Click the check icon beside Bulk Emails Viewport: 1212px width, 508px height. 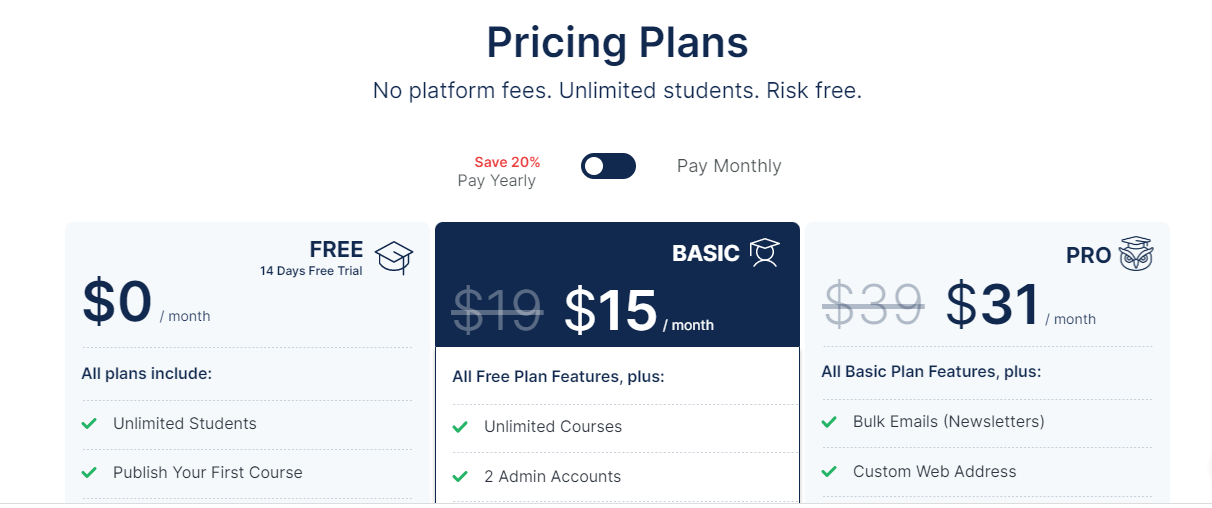(x=829, y=422)
